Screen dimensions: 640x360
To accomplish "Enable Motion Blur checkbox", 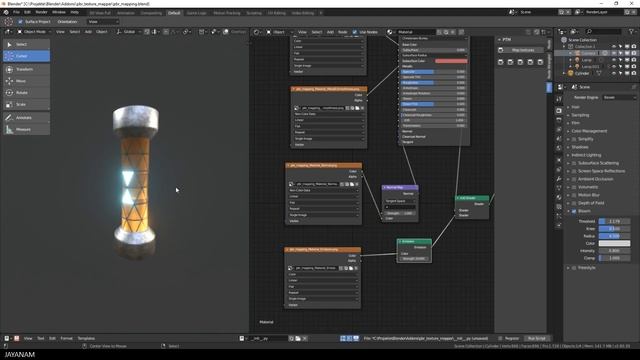I will point(574,195).
